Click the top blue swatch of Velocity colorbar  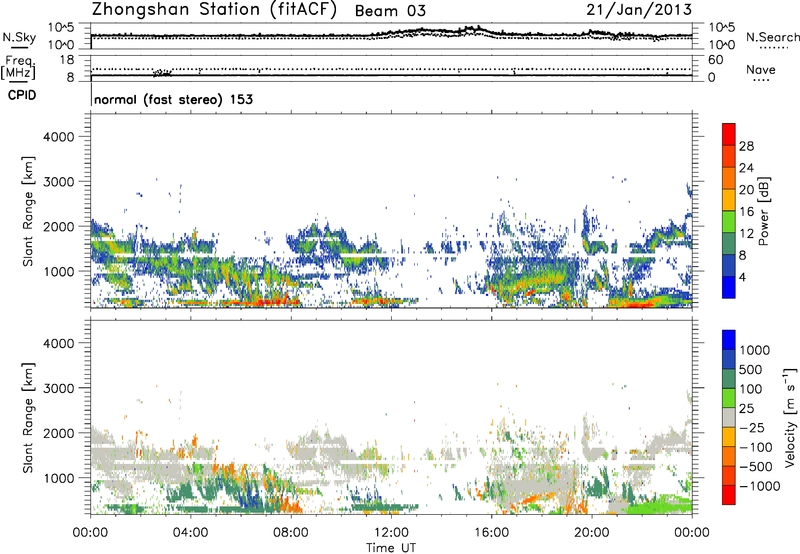729,340
